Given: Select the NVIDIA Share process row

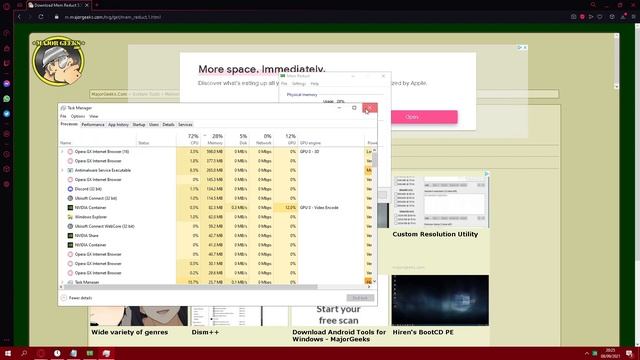Looking at the screenshot, I should coord(216,236).
